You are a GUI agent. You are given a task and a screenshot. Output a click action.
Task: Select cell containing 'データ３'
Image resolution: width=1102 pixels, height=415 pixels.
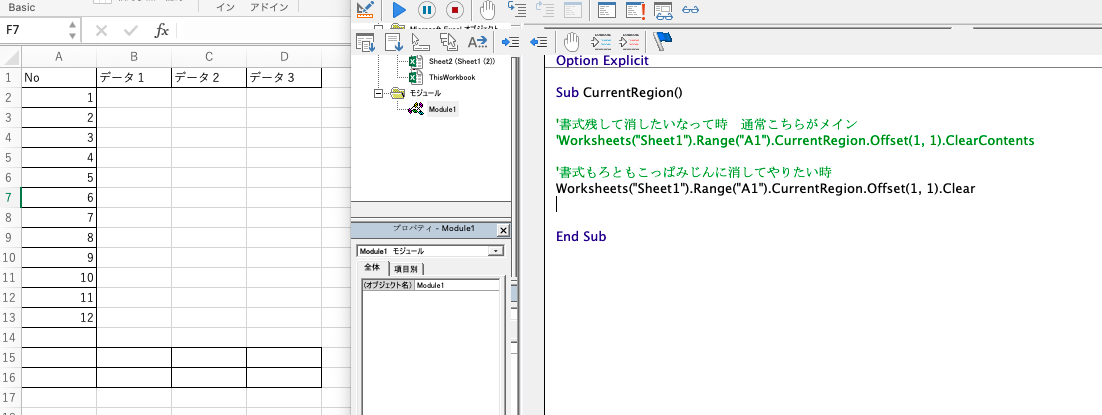[284, 78]
